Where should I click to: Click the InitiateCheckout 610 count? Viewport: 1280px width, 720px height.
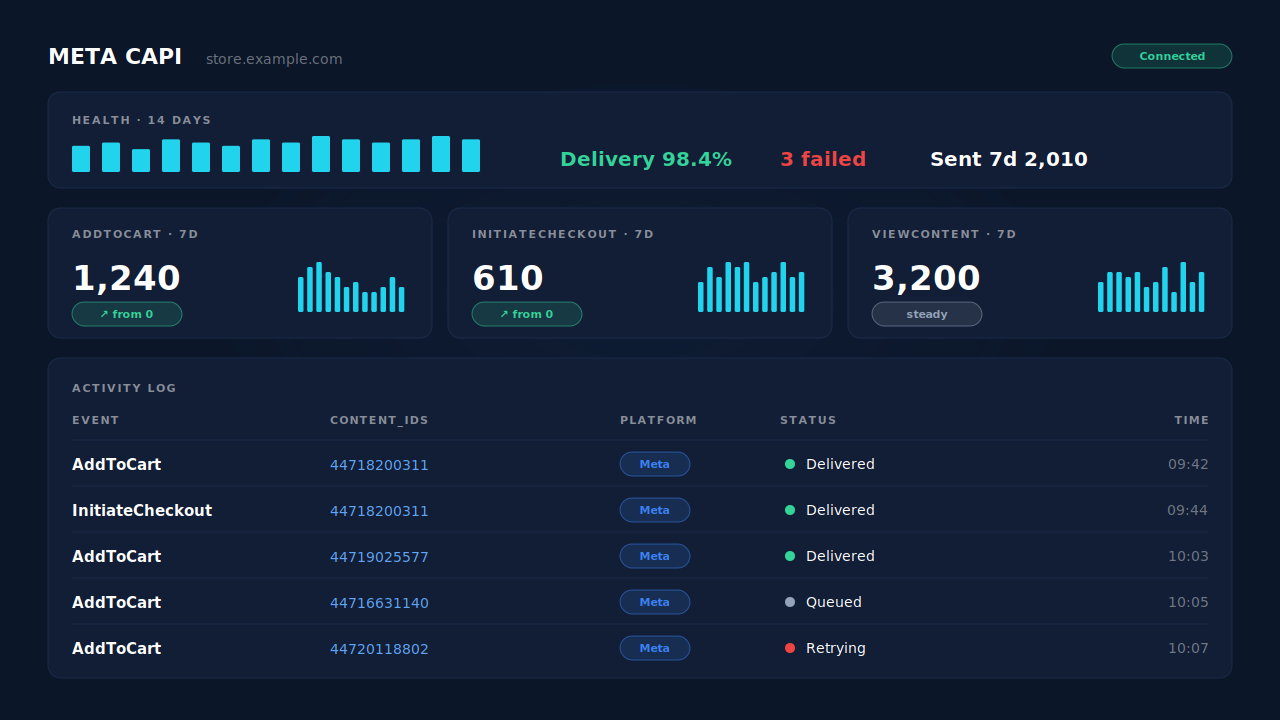[508, 278]
